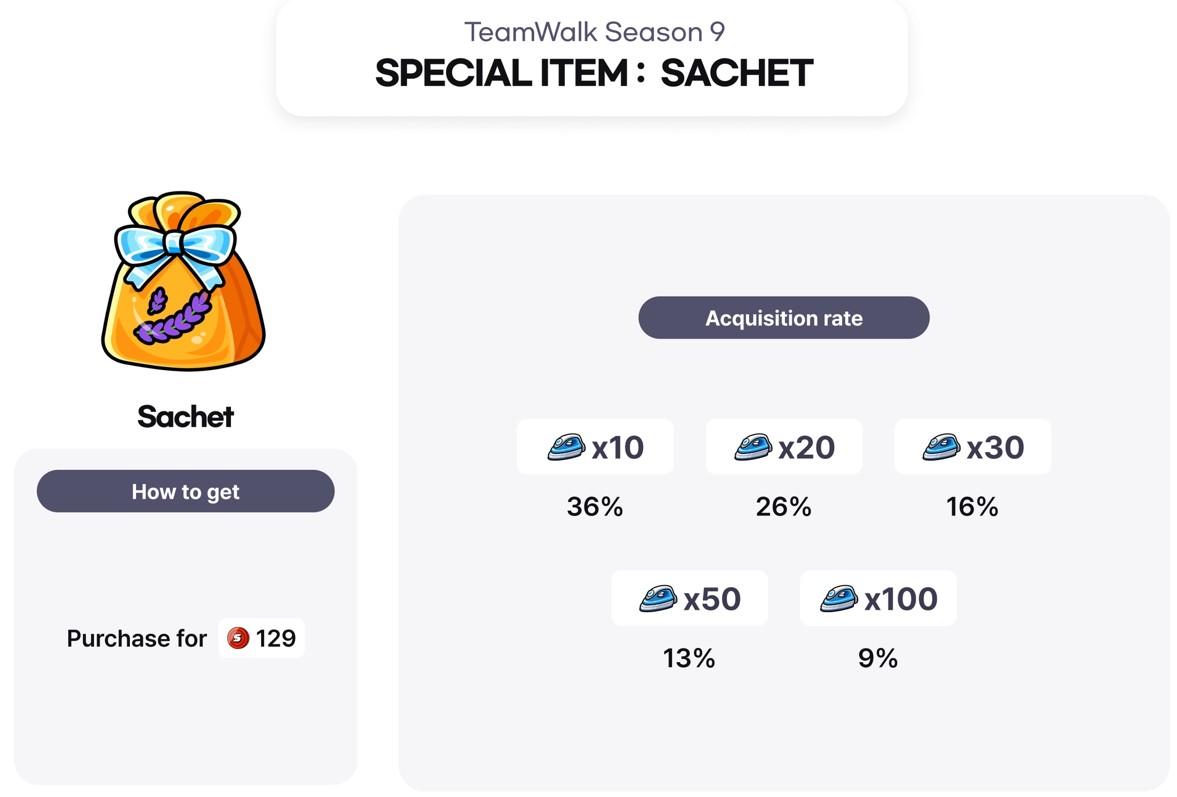
Task: Click the iron icon beside x50
Action: [658, 598]
